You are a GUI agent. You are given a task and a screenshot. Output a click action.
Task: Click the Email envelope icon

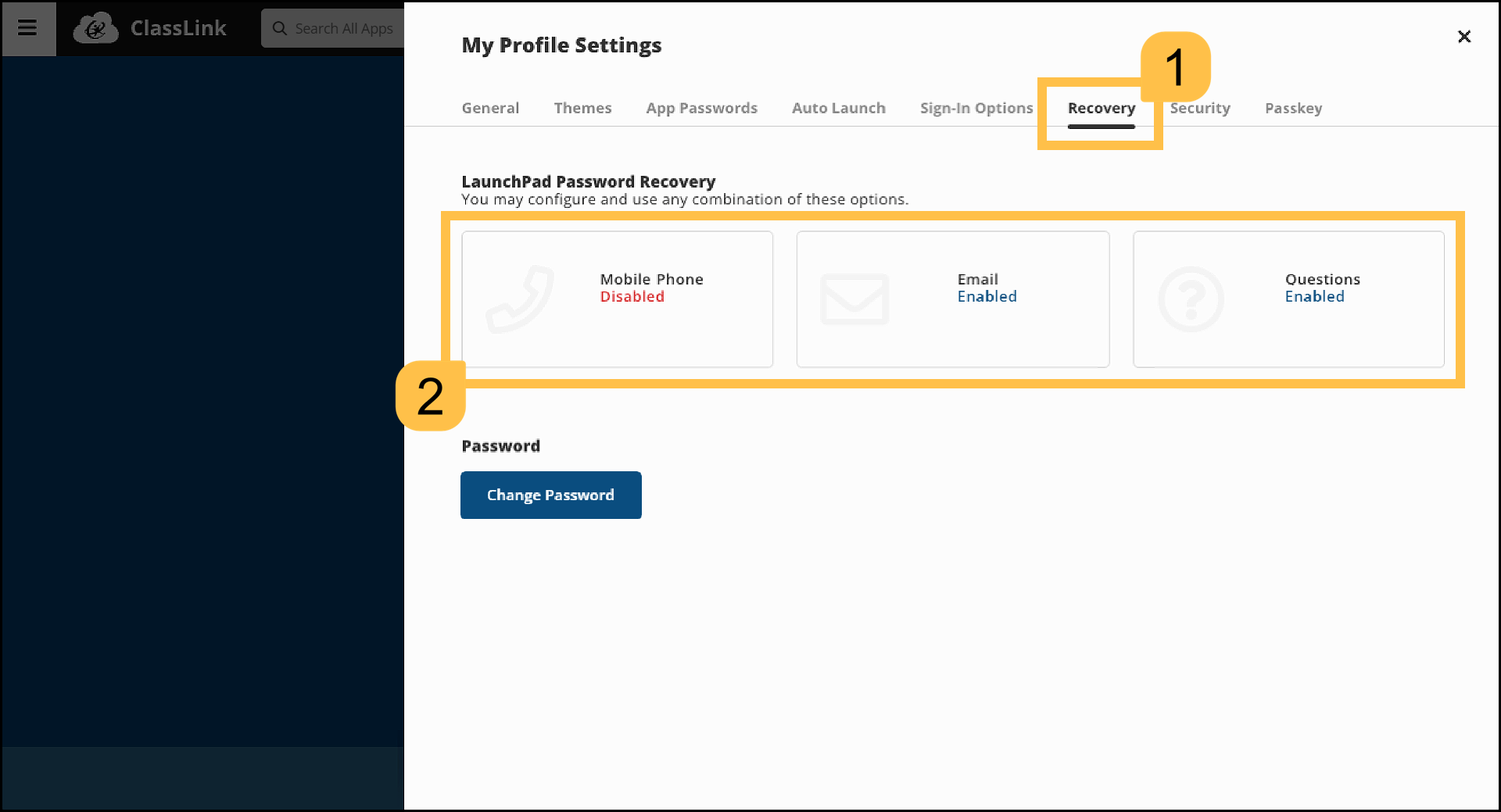854,299
